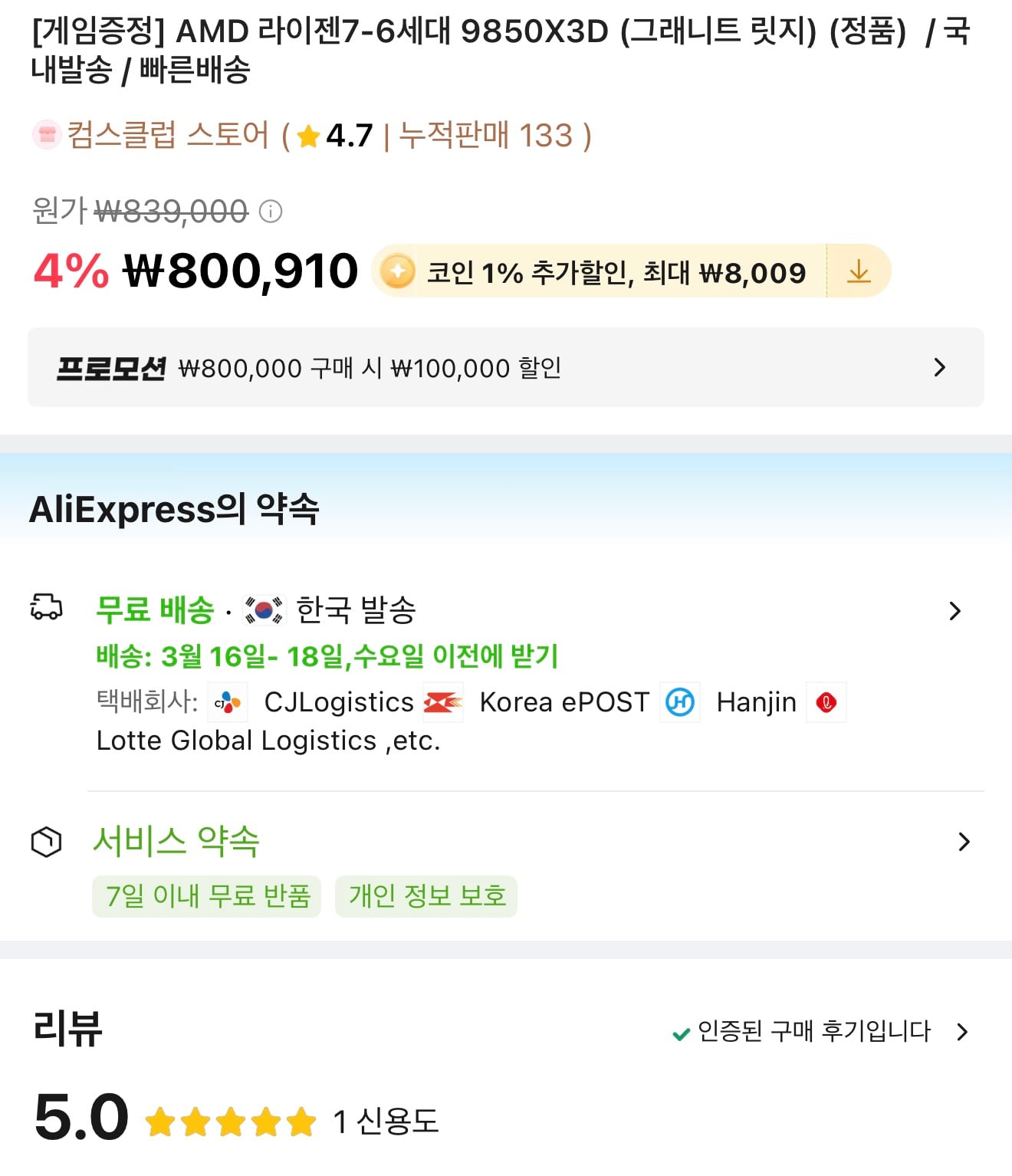The image size is (1012, 1176).
Task: Tap the 개인 정보 보호 tag
Action: click(x=426, y=896)
